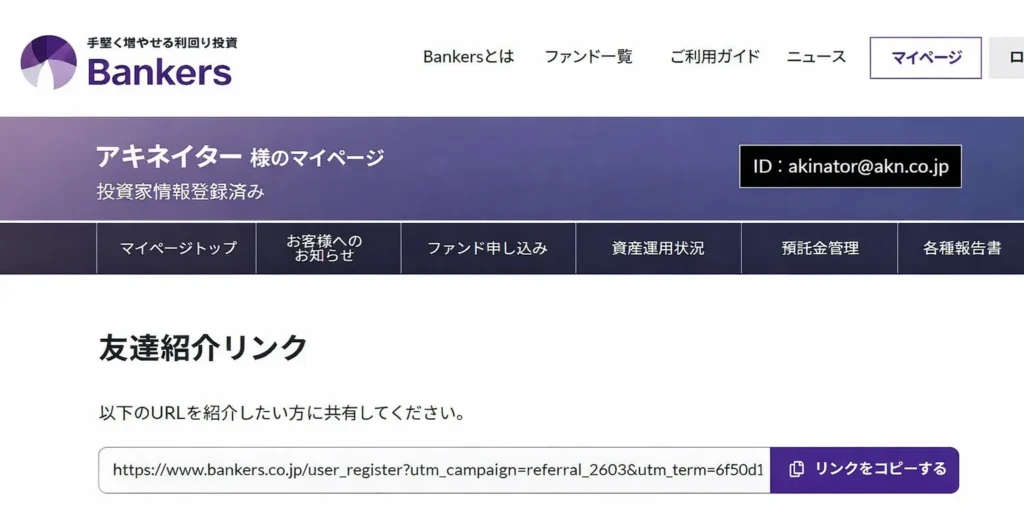Open ご利用ガイド in the header
The image size is (1024, 521).
click(714, 57)
